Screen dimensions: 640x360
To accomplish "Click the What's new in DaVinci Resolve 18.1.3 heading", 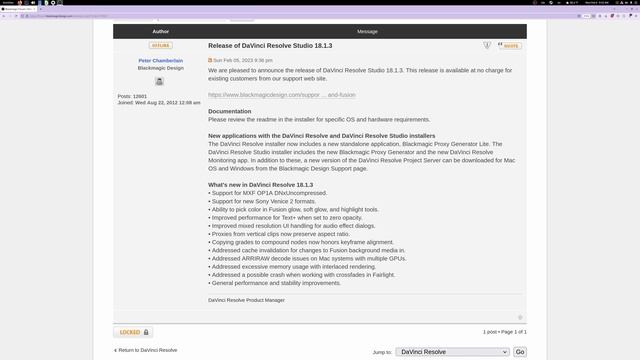I will click(260, 185).
